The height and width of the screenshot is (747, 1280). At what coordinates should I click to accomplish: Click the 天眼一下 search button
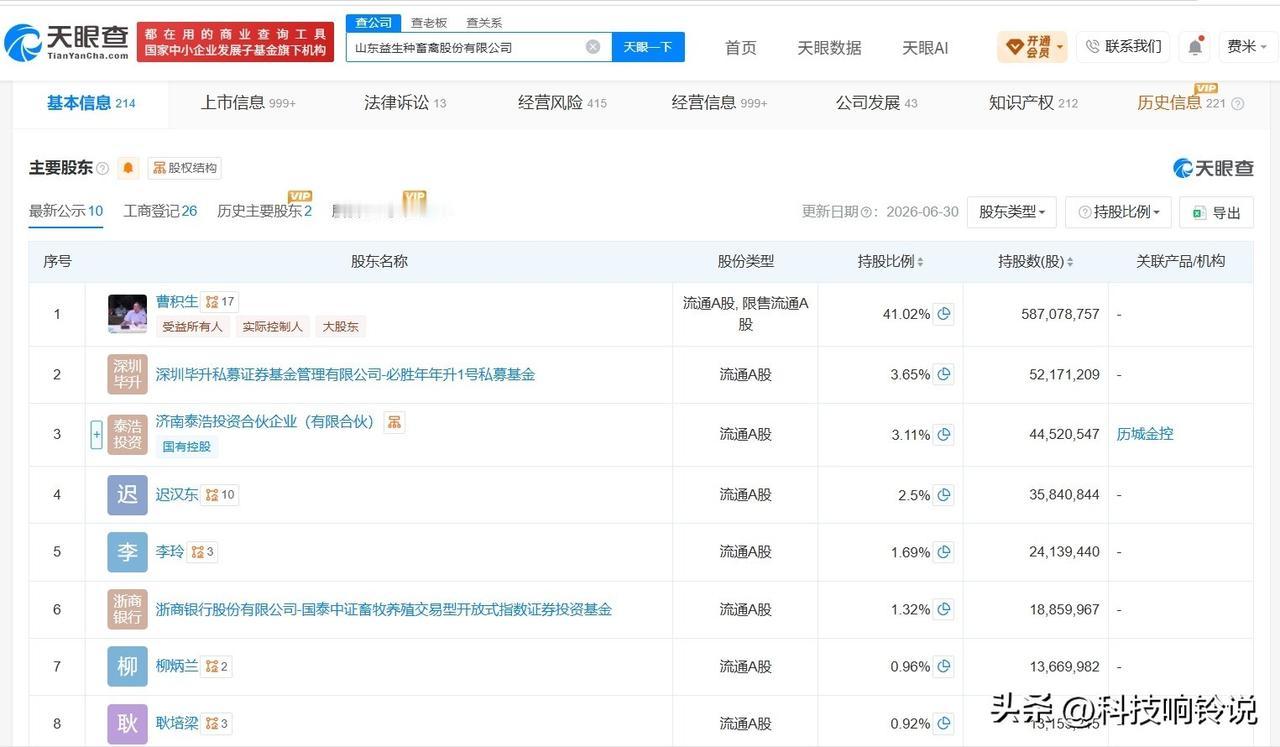point(648,47)
